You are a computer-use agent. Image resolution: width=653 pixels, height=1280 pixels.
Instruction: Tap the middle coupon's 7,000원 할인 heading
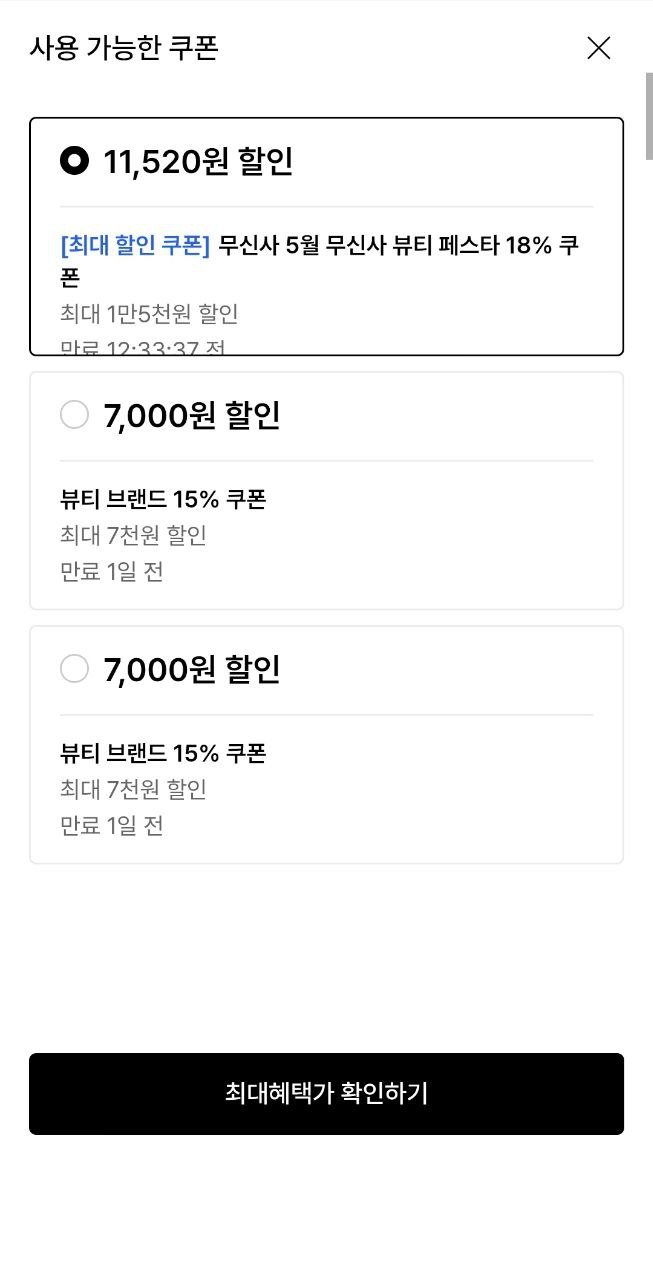point(191,416)
